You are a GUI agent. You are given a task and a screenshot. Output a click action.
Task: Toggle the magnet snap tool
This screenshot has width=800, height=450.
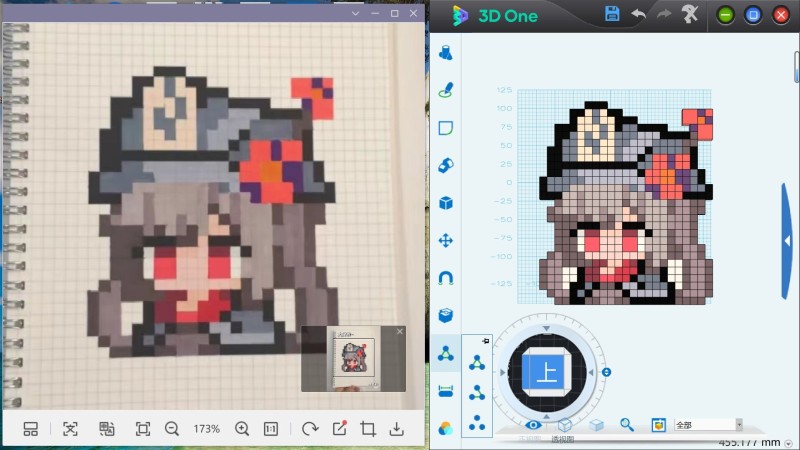445,278
